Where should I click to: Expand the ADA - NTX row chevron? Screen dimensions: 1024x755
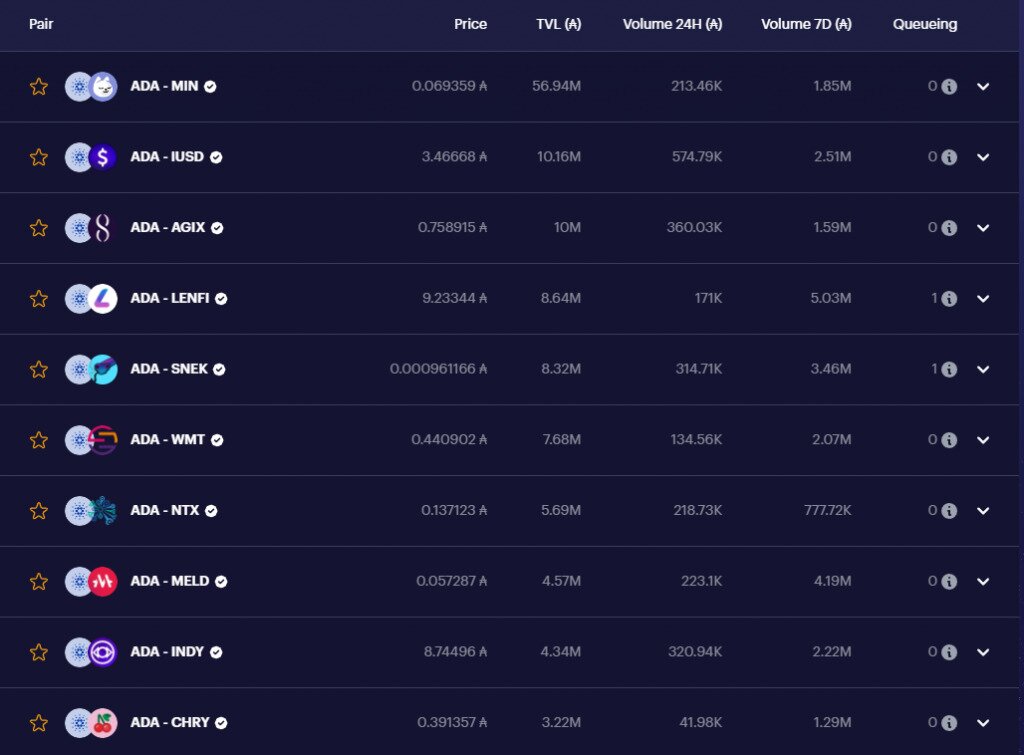(x=983, y=510)
